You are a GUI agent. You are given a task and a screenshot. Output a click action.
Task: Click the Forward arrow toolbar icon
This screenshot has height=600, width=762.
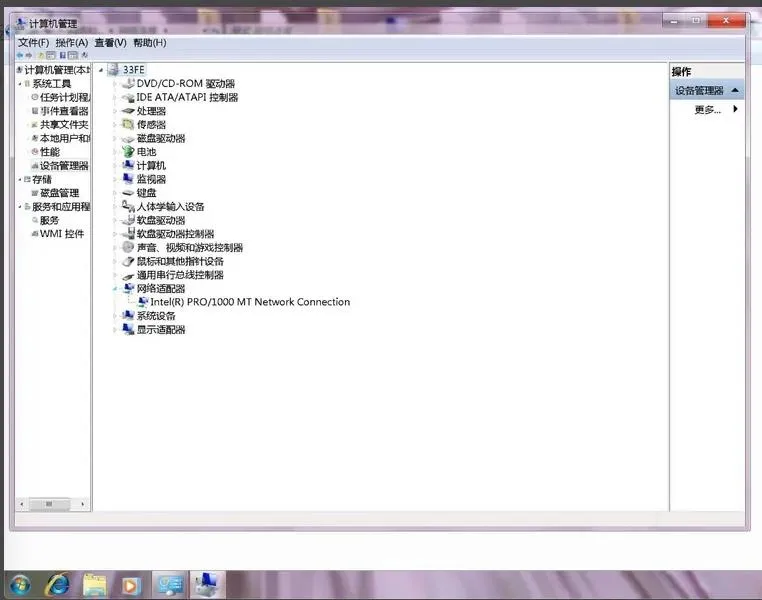[29, 55]
